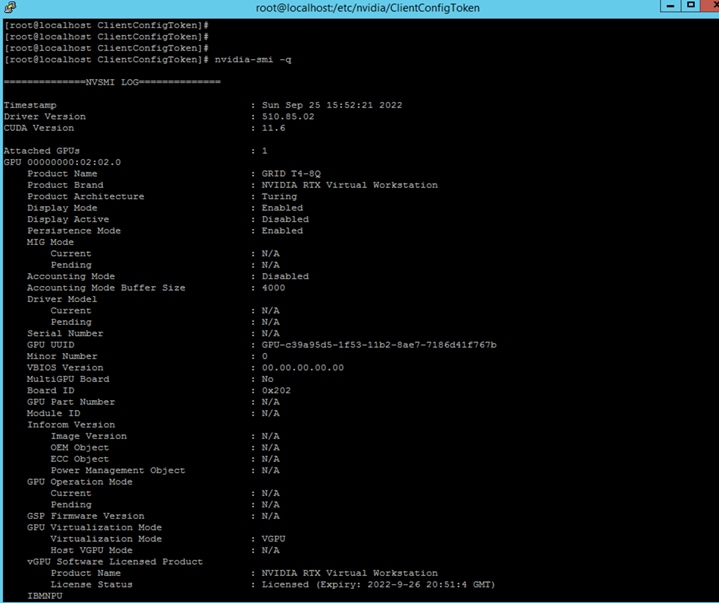This screenshot has width=719, height=603.
Task: Click the GPU 00000000:02:02.0 line
Action: tap(62, 162)
